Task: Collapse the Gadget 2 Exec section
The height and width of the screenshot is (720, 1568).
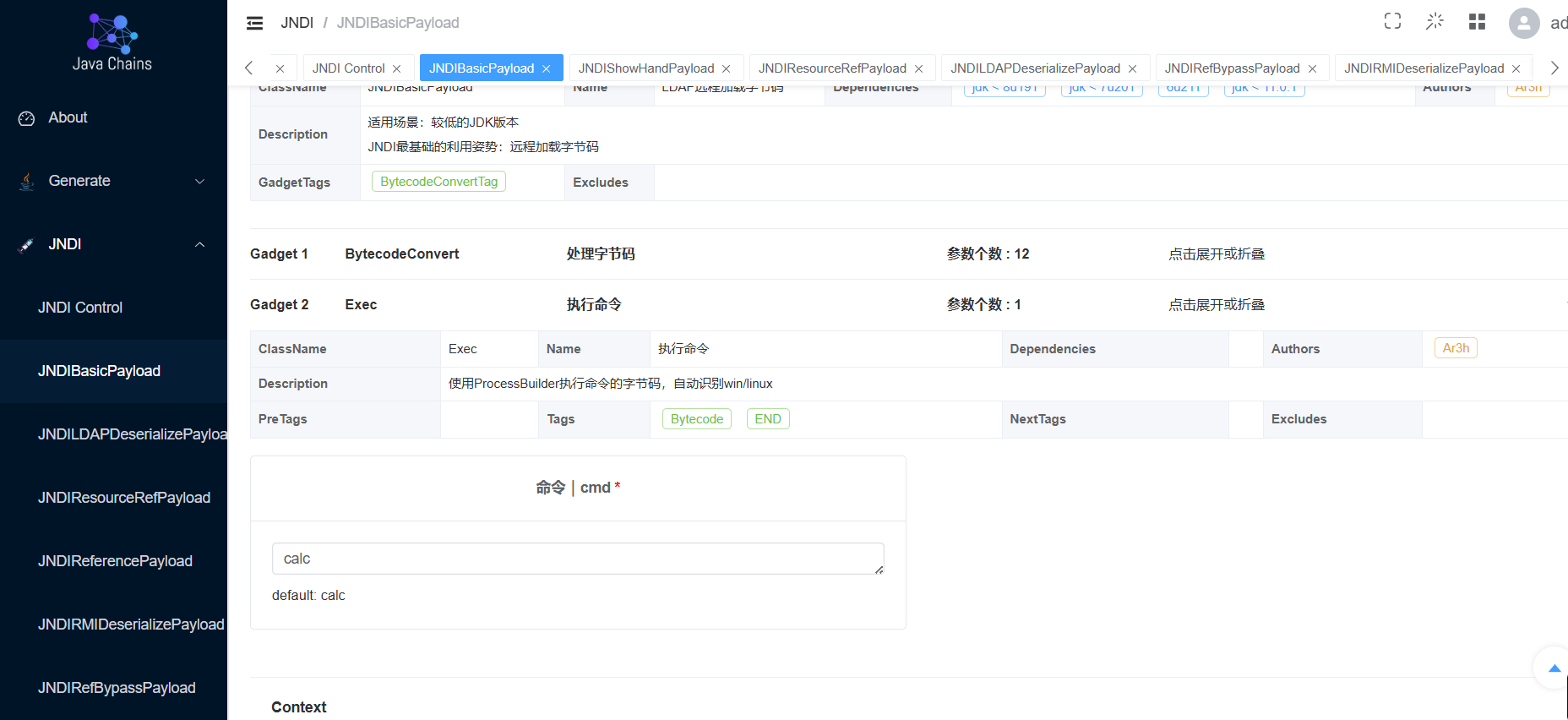Action: pos(1216,305)
